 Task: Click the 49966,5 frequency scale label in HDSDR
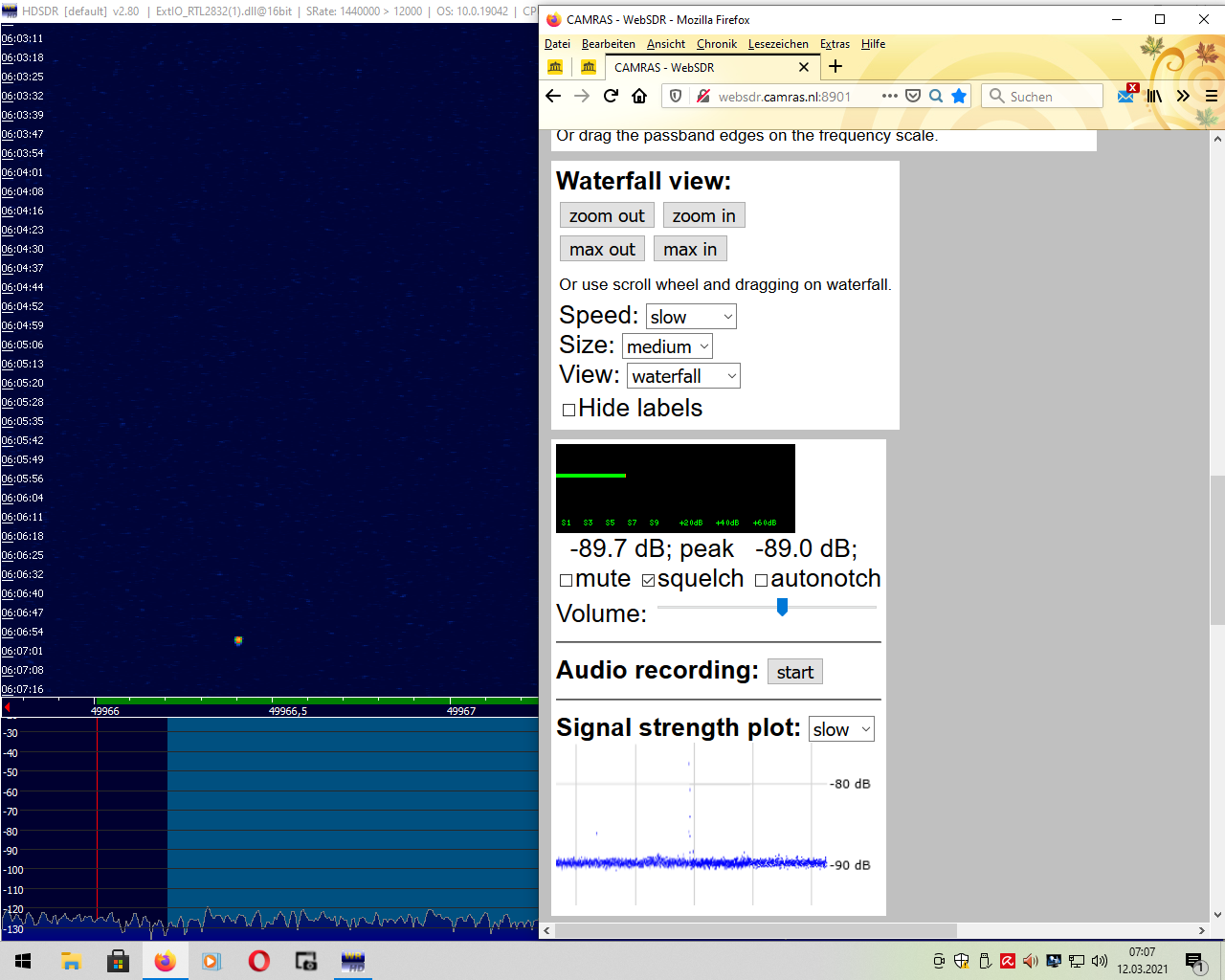pos(288,711)
